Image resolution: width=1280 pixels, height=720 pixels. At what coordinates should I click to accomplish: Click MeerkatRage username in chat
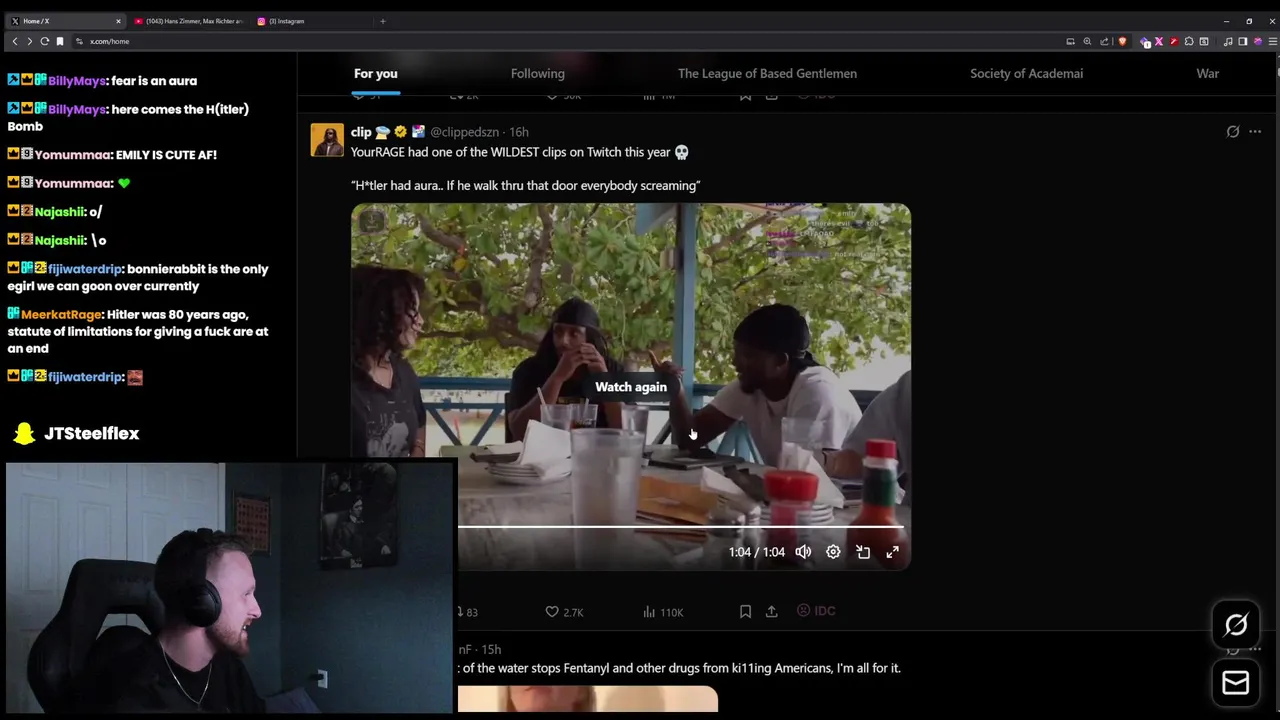tap(61, 314)
